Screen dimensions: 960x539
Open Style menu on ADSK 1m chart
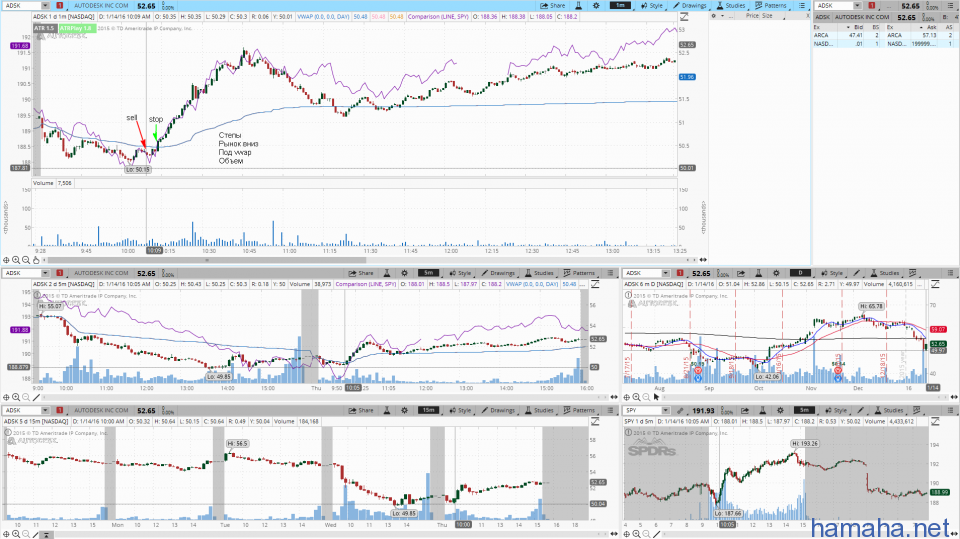(x=652, y=6)
